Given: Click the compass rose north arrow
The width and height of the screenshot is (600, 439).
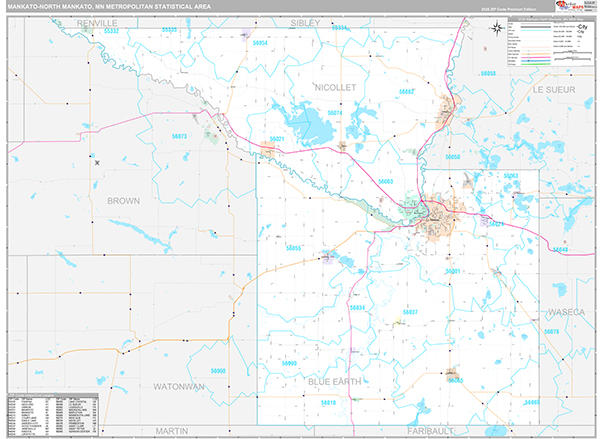Looking at the screenshot, I should coord(497,28).
